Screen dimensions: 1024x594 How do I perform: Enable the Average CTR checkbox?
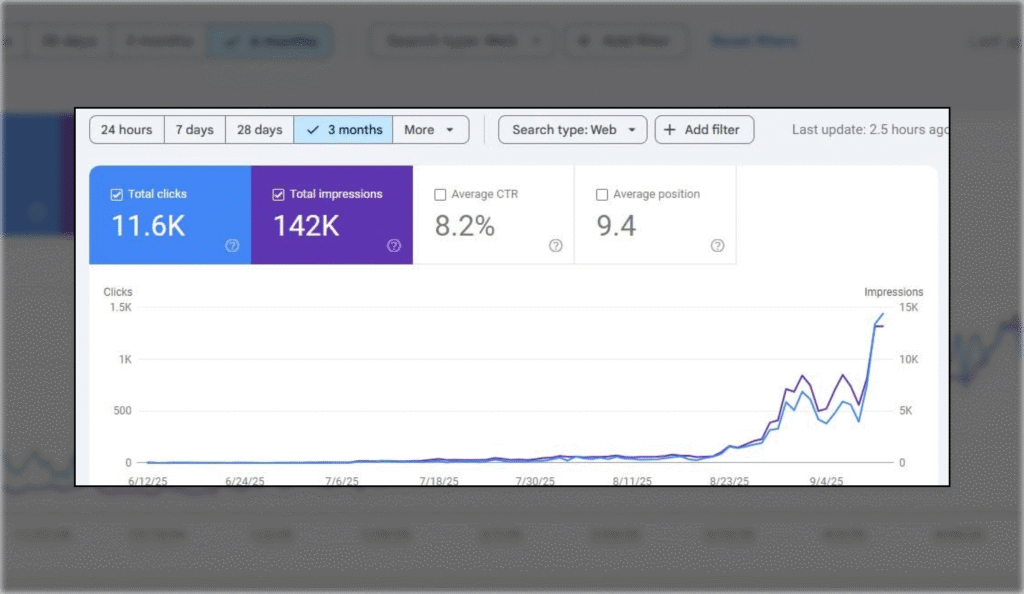(440, 194)
